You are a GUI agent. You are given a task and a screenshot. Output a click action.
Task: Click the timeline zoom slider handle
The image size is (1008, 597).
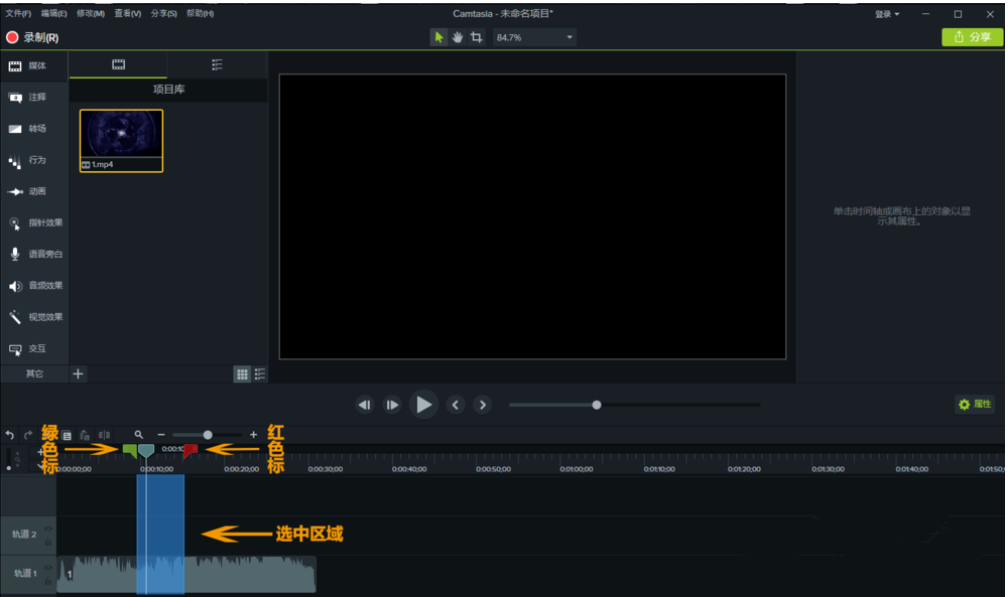pyautogui.click(x=208, y=435)
